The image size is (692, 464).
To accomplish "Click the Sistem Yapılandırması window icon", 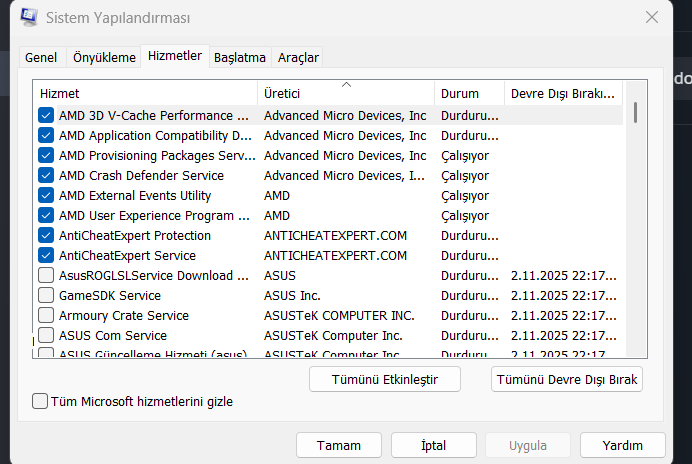I will tap(29, 17).
